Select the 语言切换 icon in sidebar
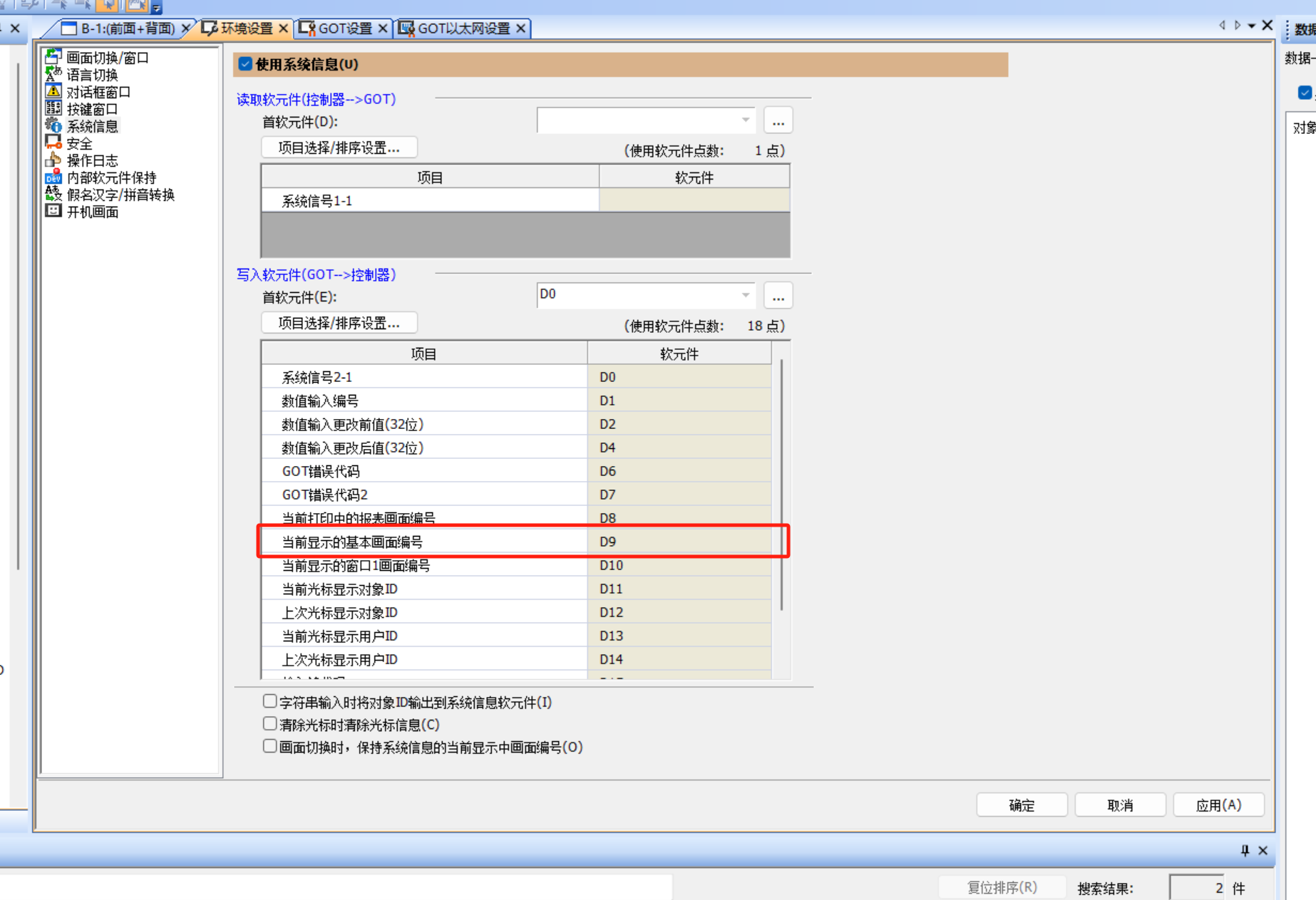1316x900 pixels. [x=53, y=74]
